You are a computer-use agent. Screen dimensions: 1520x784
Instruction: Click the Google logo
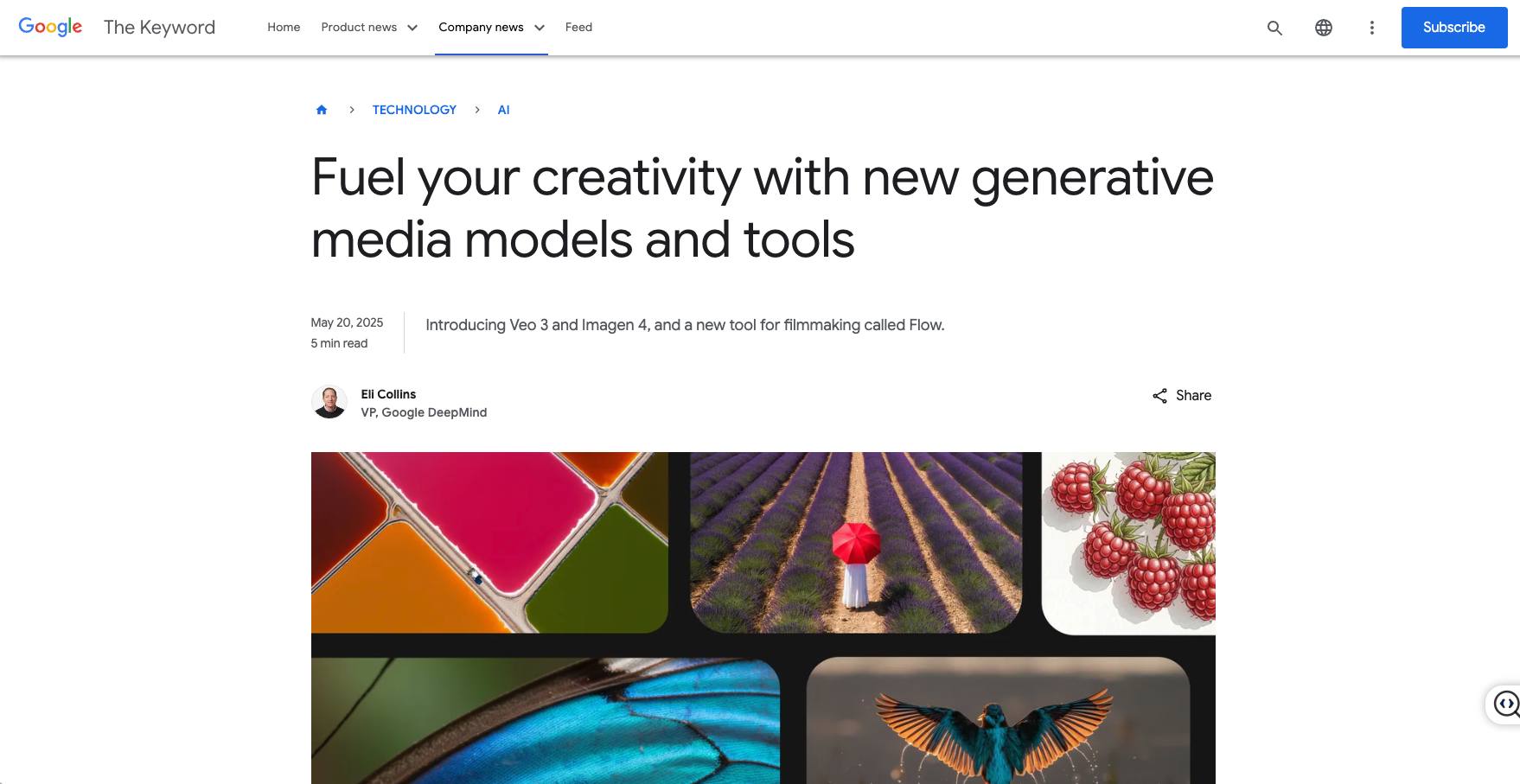[x=50, y=27]
